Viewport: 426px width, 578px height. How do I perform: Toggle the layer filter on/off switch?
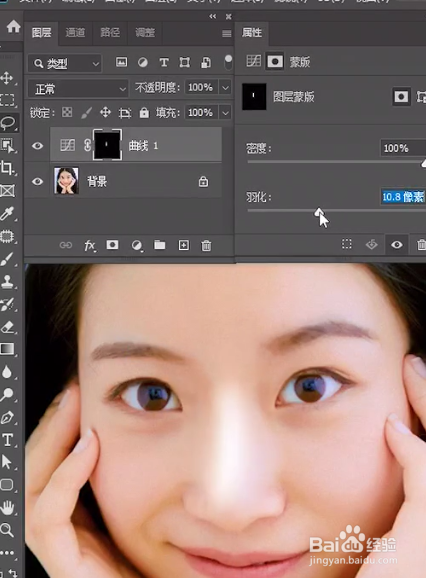228,62
